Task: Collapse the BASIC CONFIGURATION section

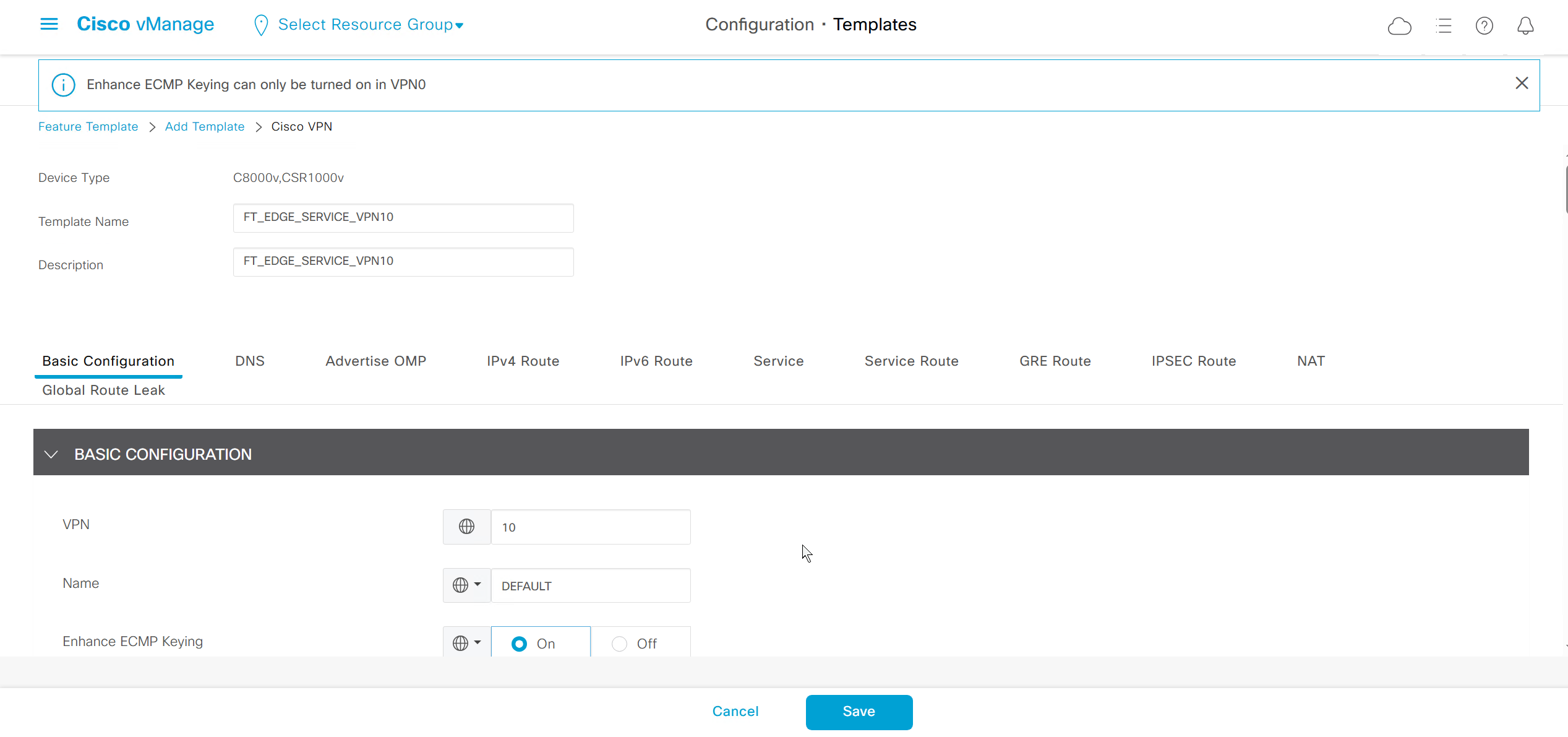Action: click(x=51, y=454)
